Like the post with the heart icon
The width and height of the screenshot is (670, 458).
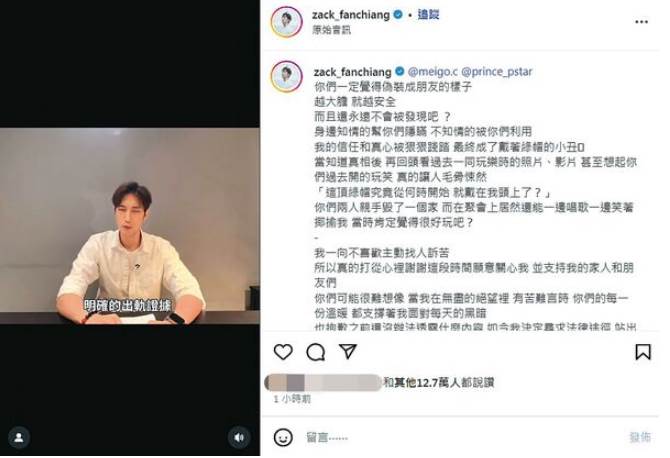coord(283,352)
